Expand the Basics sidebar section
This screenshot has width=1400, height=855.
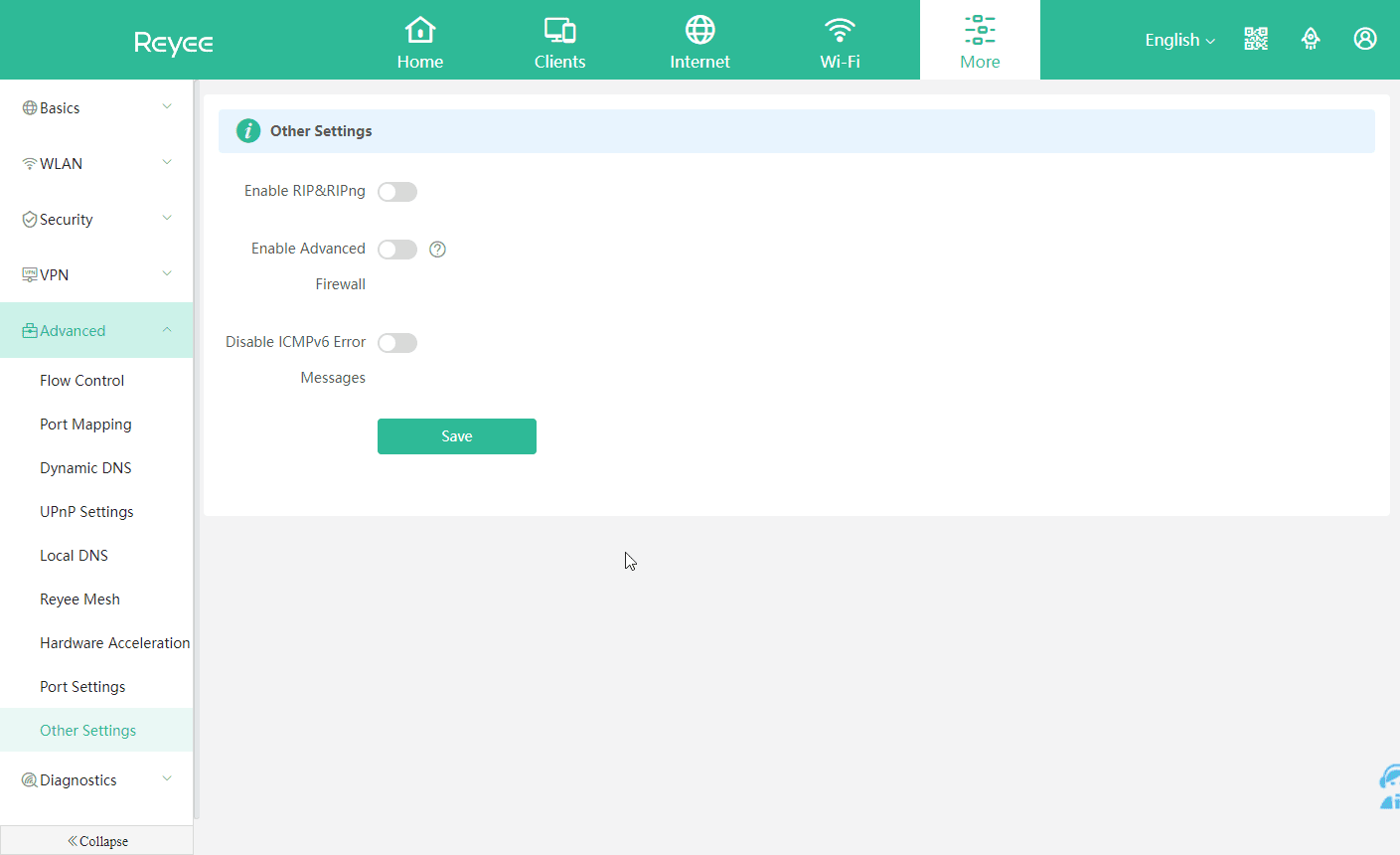(x=96, y=107)
